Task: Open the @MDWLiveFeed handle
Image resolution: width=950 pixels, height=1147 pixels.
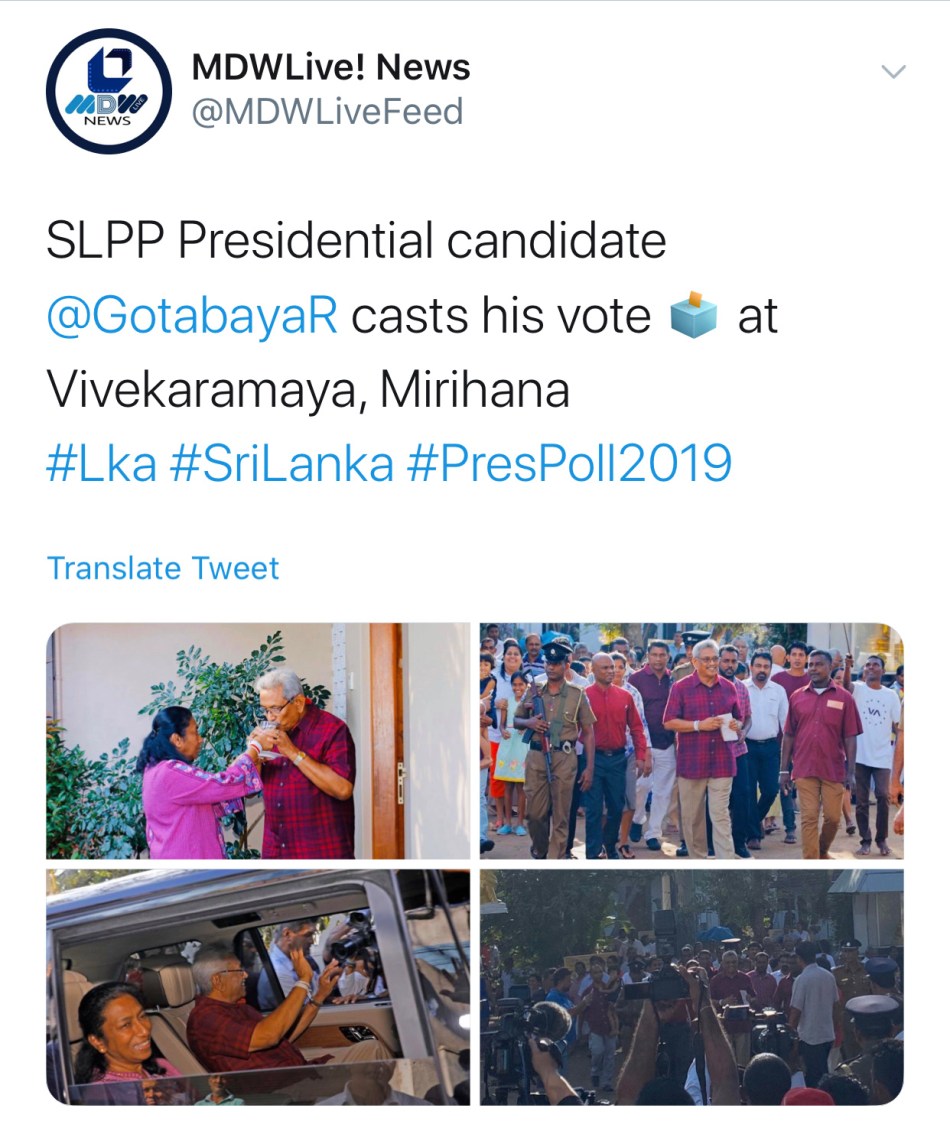Action: [327, 111]
